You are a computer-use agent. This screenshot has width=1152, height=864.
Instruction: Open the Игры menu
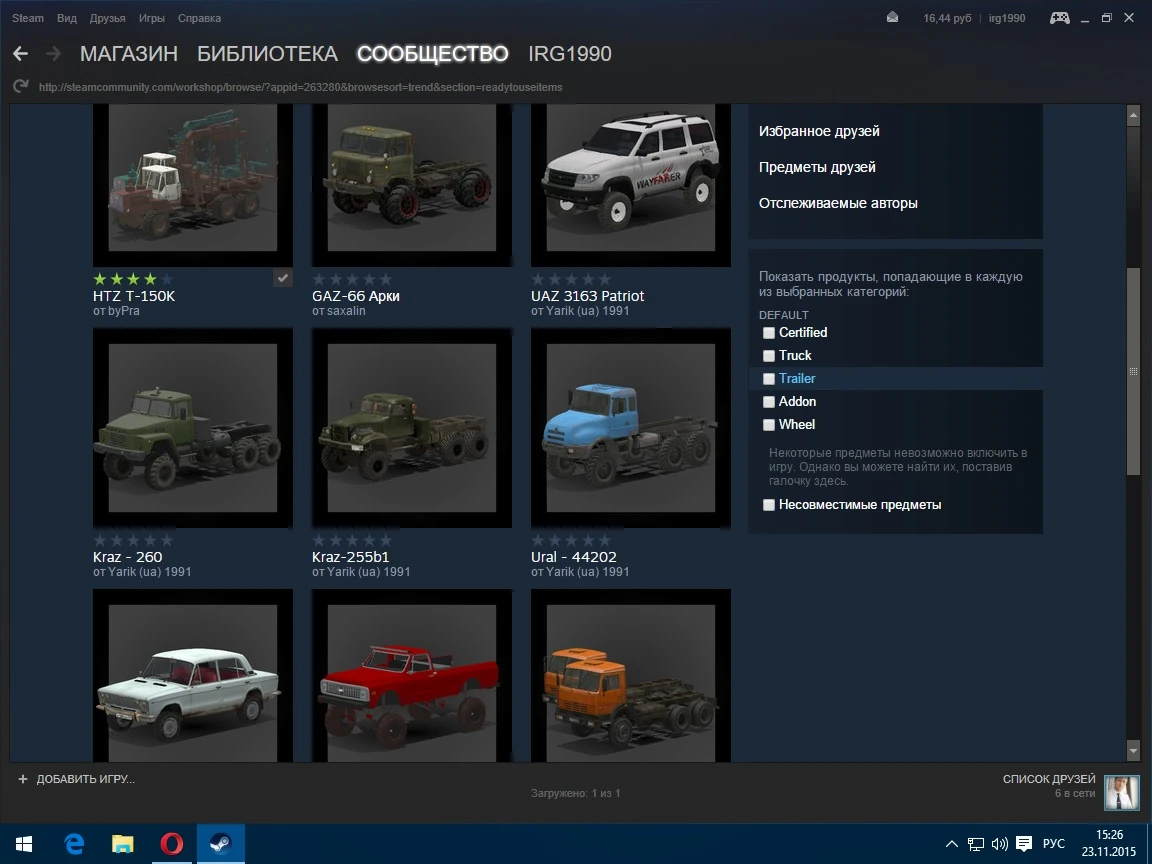[152, 17]
